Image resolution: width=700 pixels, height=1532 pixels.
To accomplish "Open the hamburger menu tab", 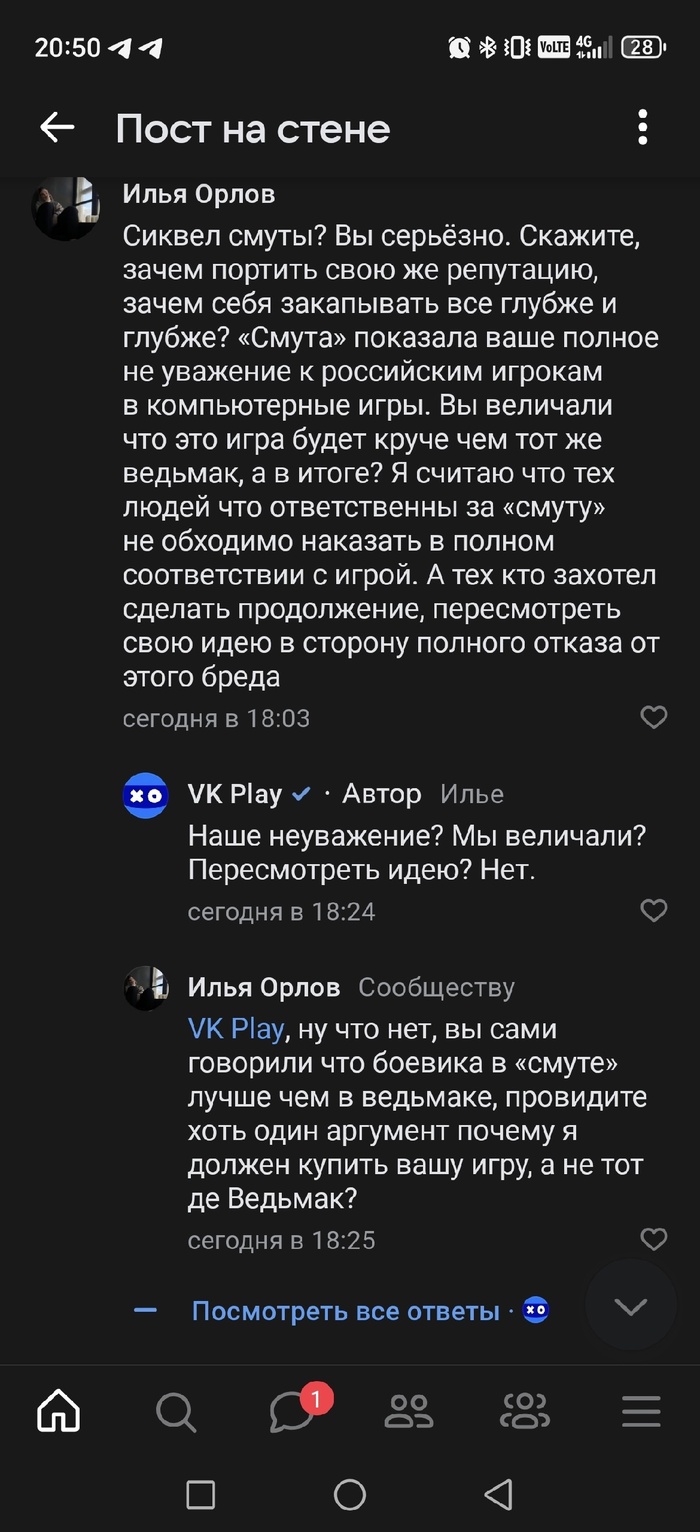I will pos(641,1411).
